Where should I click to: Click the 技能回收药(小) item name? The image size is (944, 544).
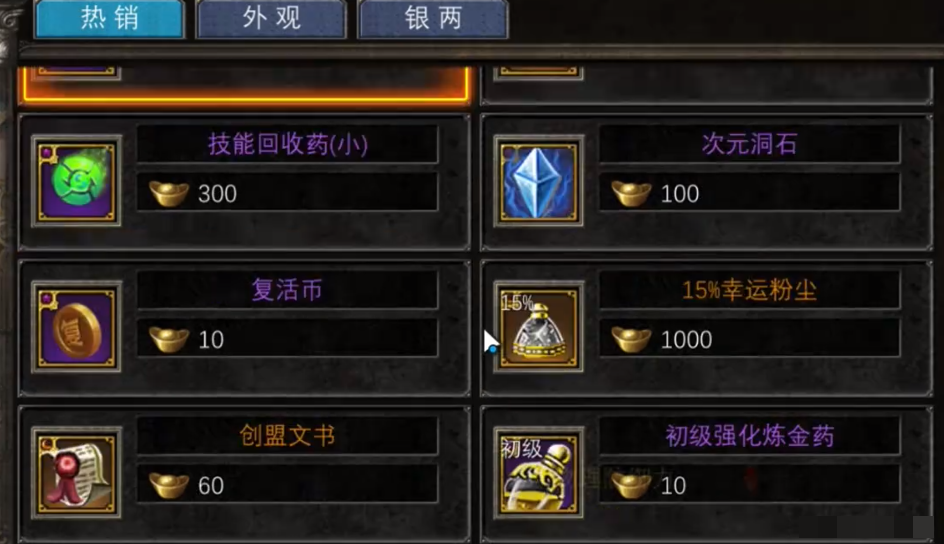click(288, 144)
